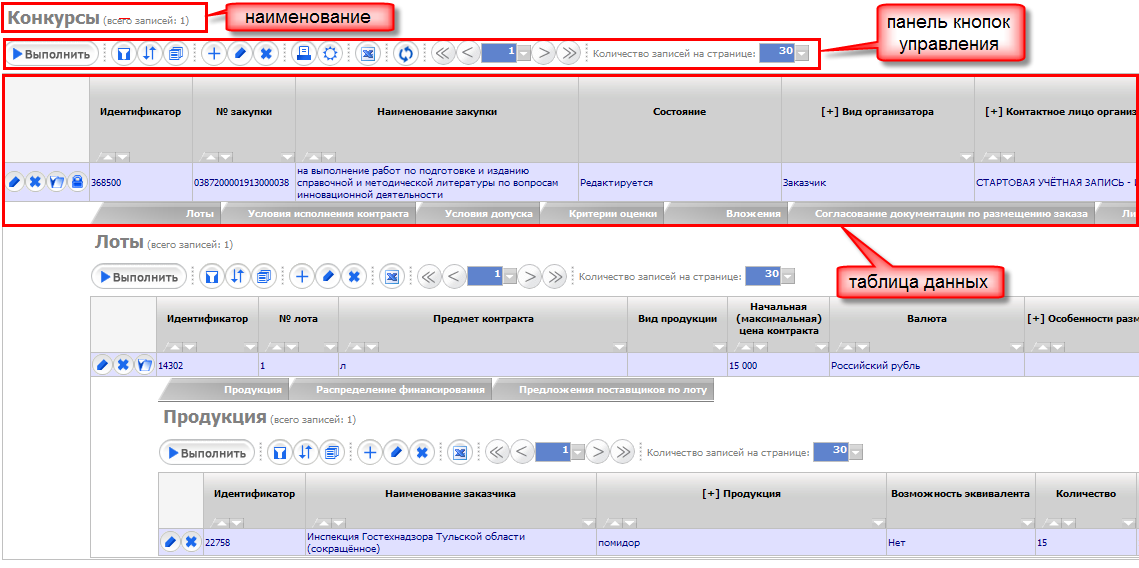Add a new record in Конкурсы toolbar
The width and height of the screenshot is (1139, 568).
coord(214,53)
